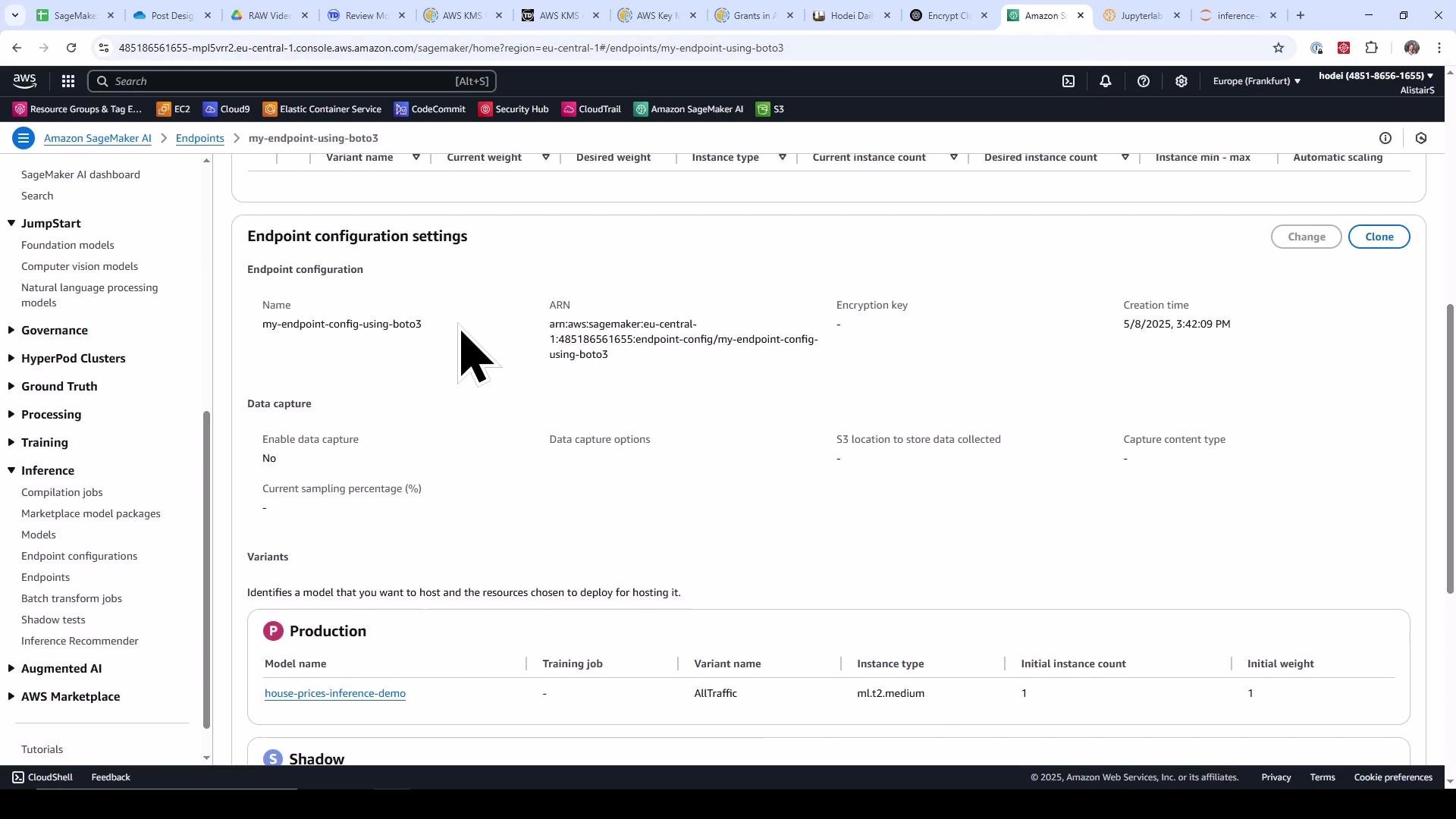Sort by Variant name column
The image size is (1456, 819).
416,158
